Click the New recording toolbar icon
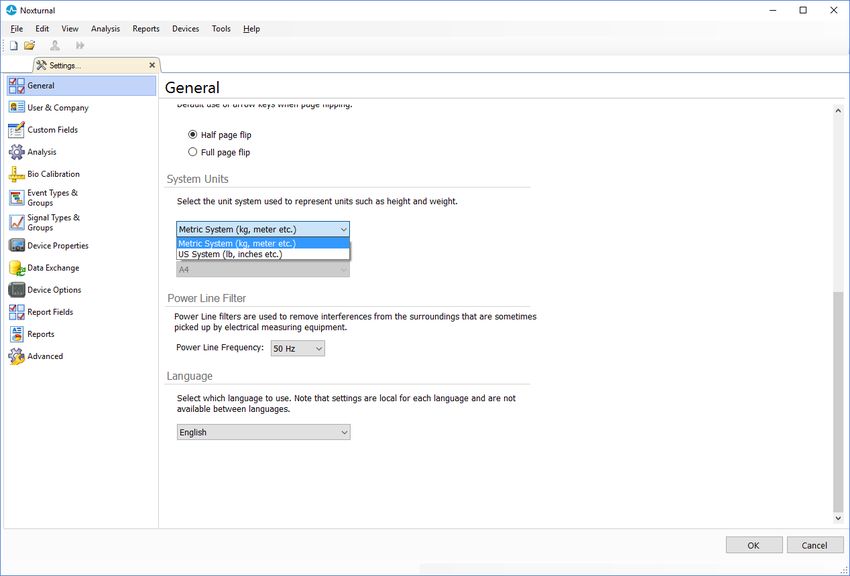850x576 pixels. pyautogui.click(x=14, y=46)
